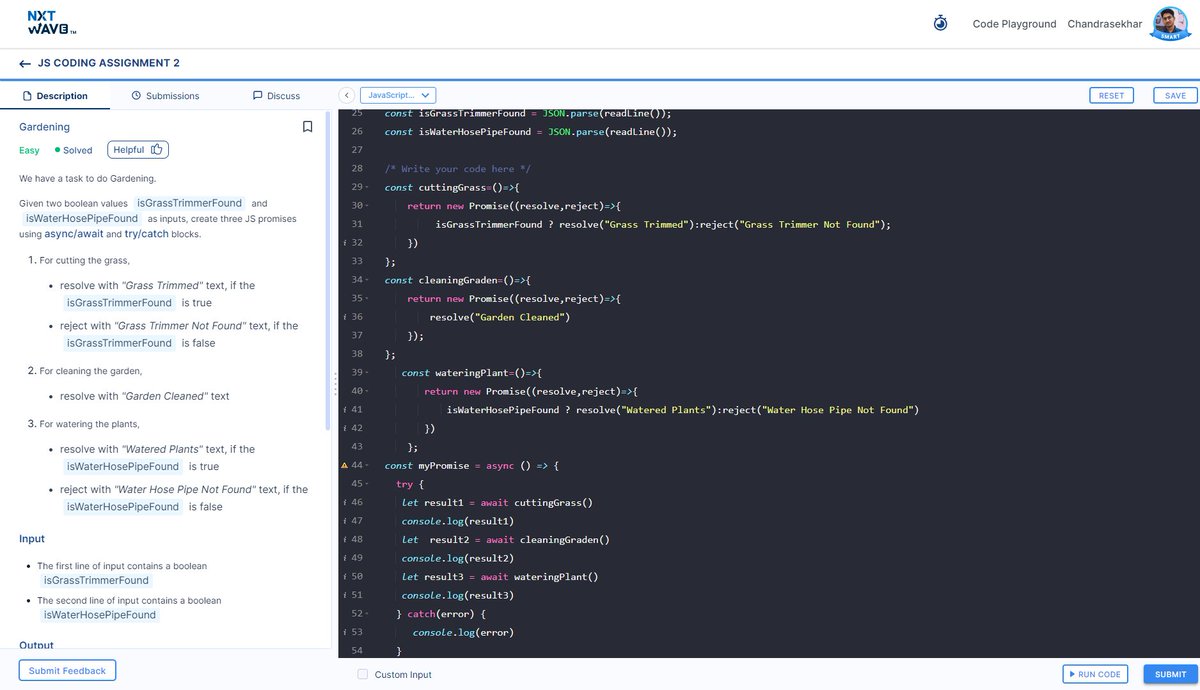Click the thumbs-up icon in the Helpful button
The image size is (1200, 690).
point(156,149)
